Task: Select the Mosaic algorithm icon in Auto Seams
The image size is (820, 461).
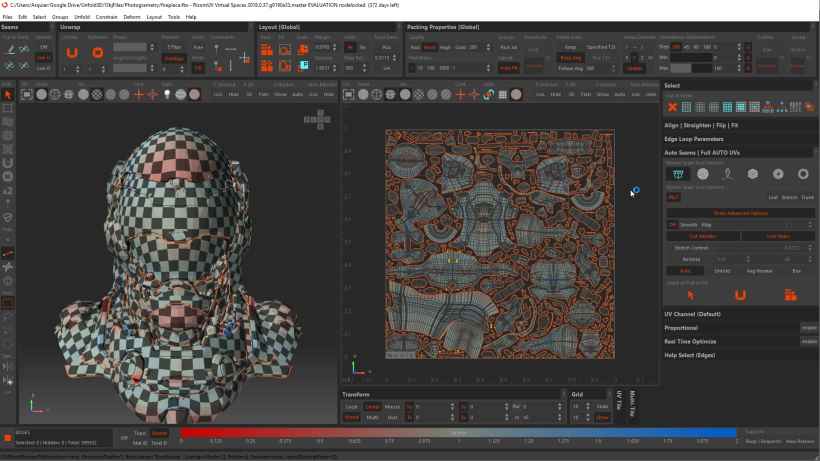Action: (677, 173)
